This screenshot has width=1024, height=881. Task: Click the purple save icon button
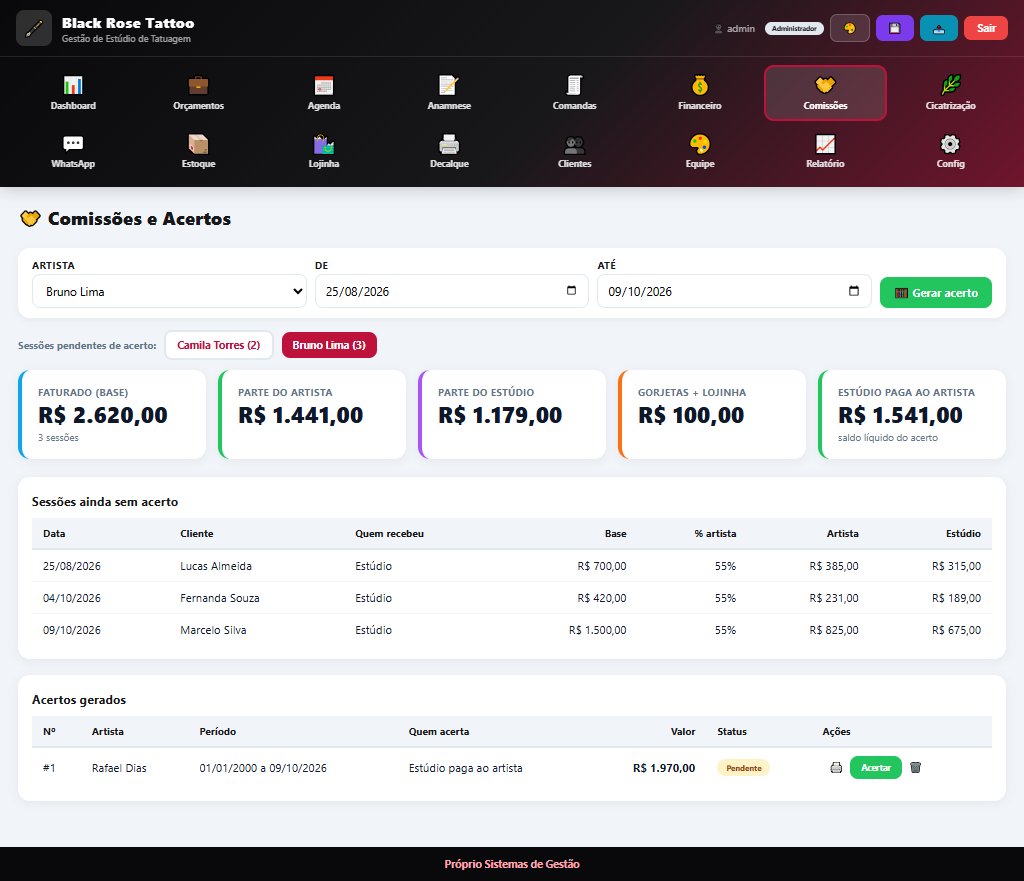(x=895, y=28)
